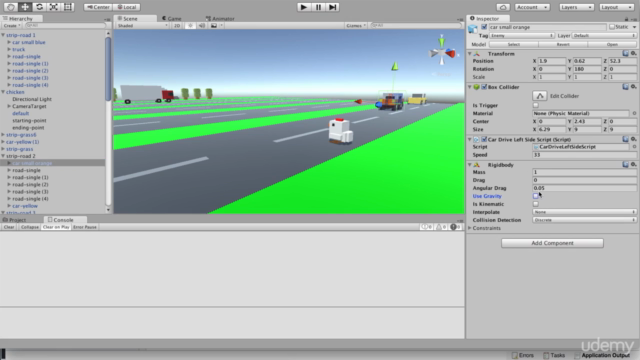The width and height of the screenshot is (640, 360).
Task: Select the Move tool
Action: (x=25, y=7)
